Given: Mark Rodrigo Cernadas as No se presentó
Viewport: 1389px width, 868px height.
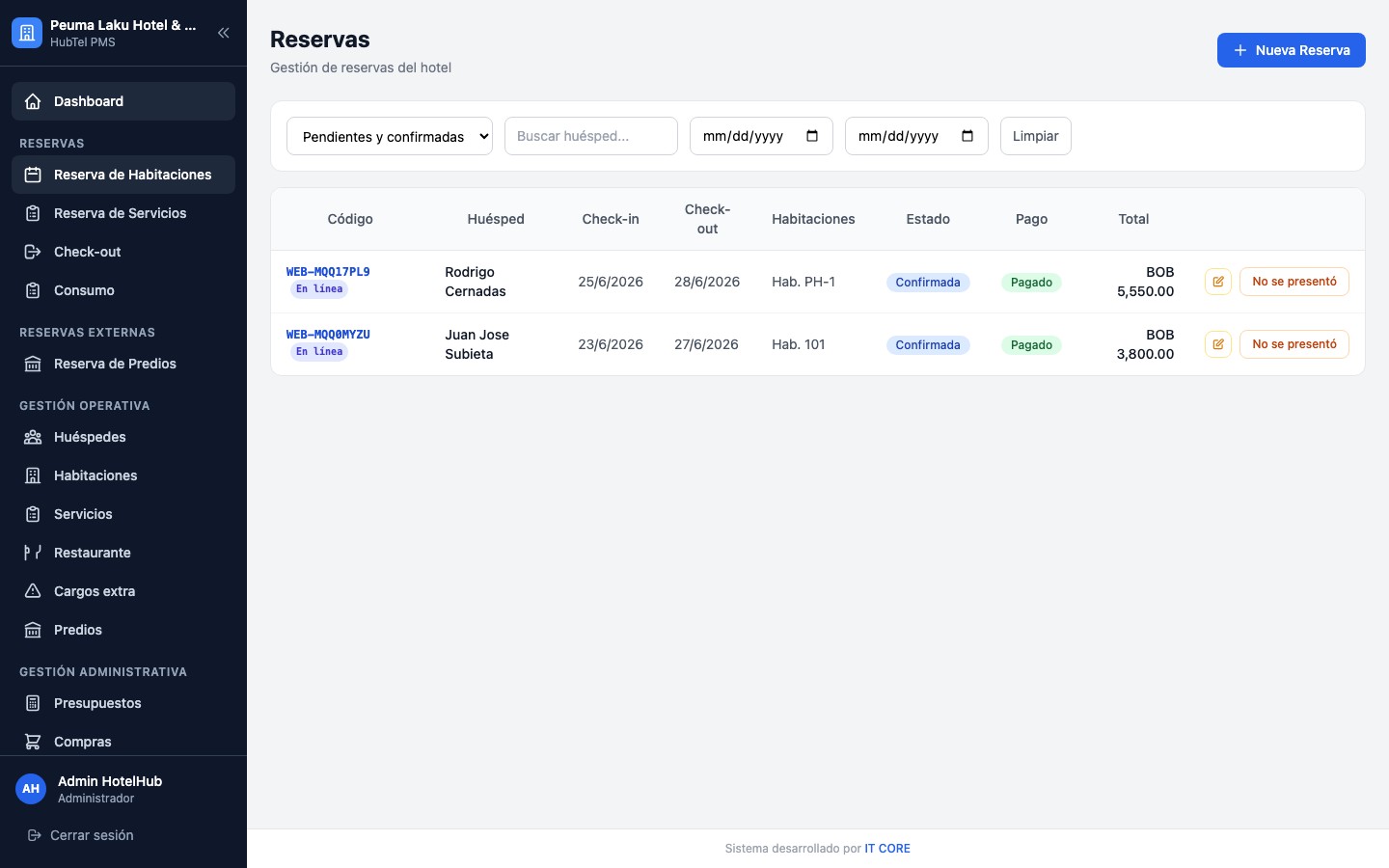Looking at the screenshot, I should pos(1294,282).
